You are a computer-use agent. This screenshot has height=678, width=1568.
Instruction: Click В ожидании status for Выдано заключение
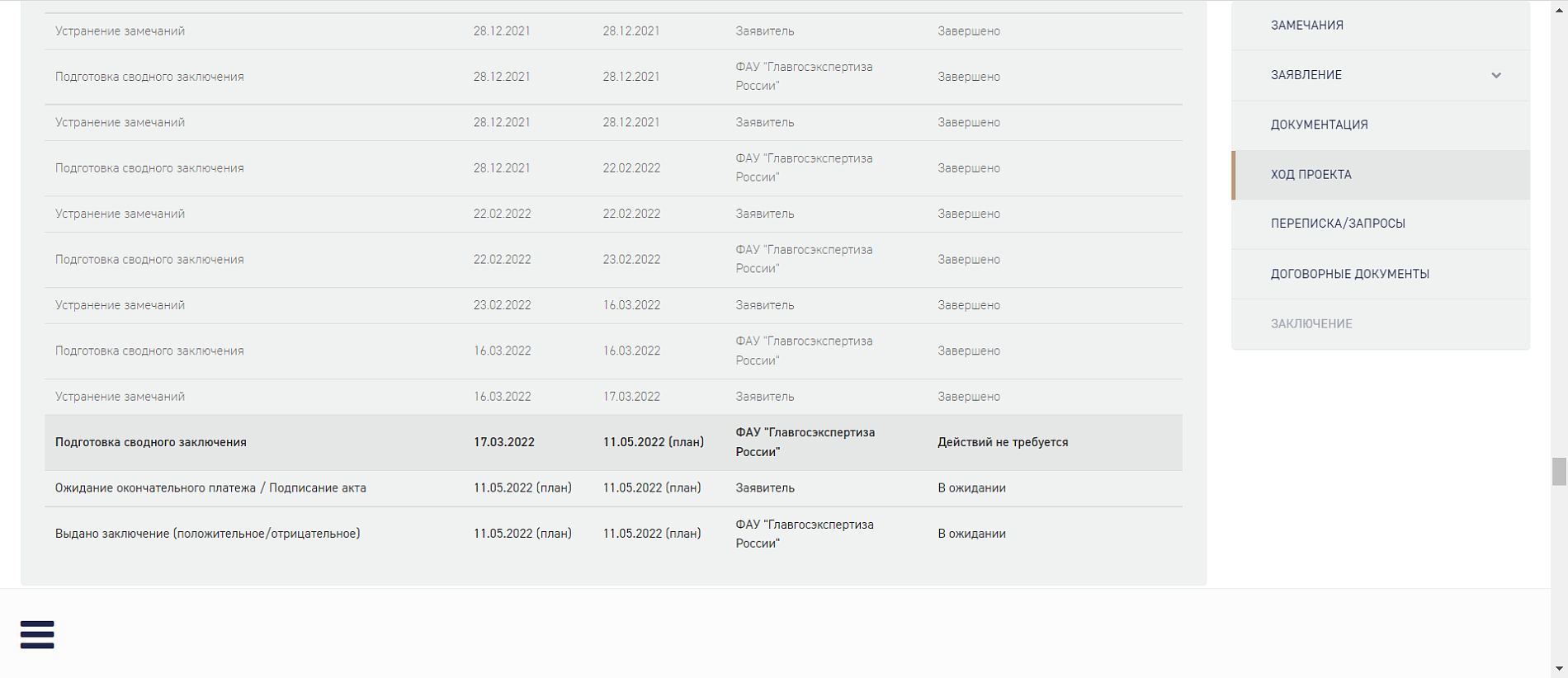971,534
